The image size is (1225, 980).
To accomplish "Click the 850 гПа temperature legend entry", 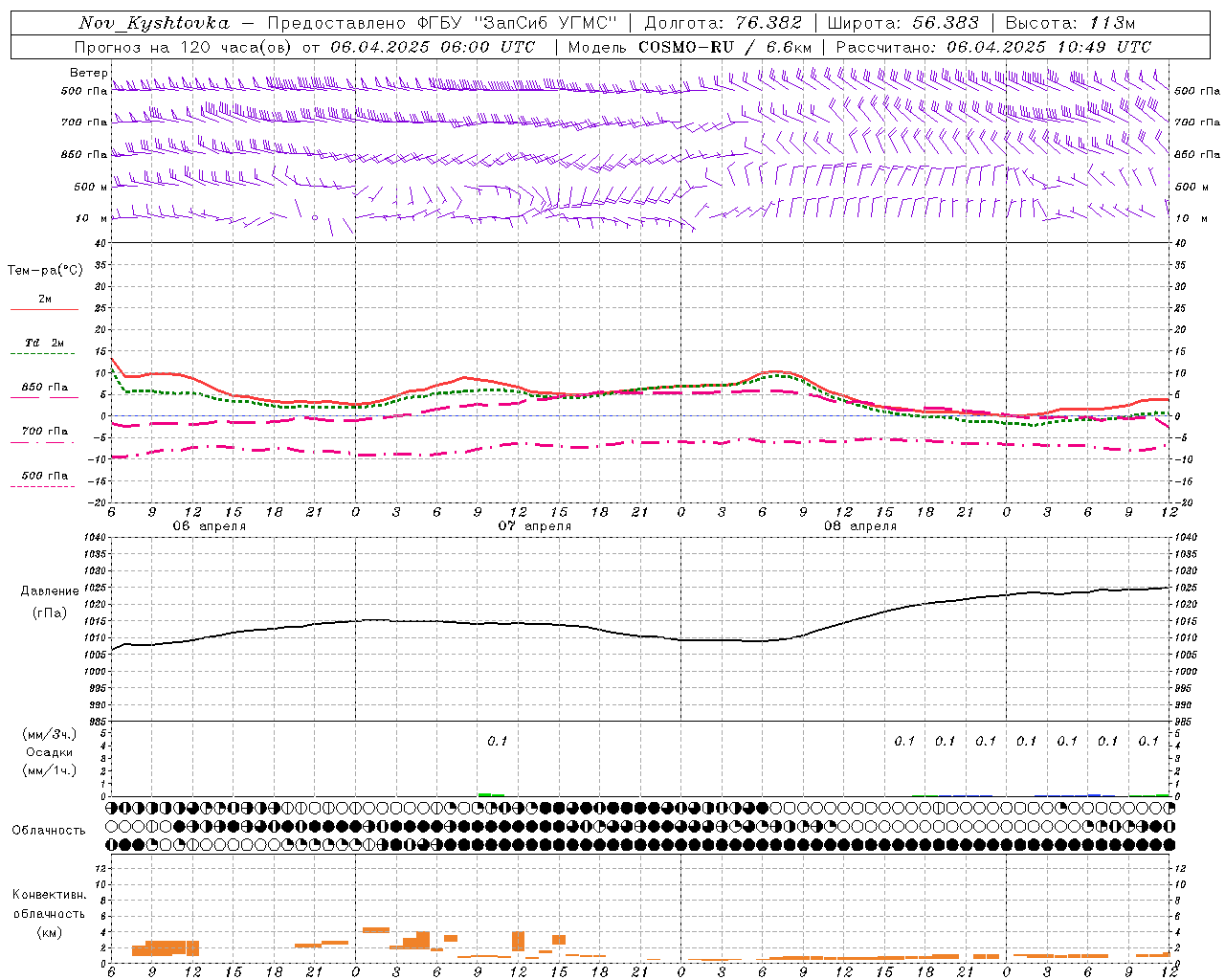I will [45, 387].
